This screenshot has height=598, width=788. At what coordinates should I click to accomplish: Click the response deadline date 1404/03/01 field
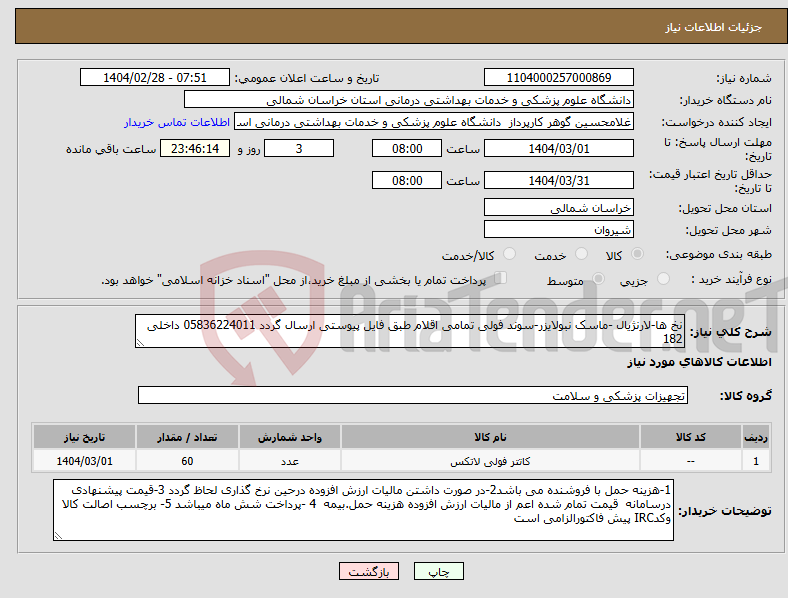point(558,149)
